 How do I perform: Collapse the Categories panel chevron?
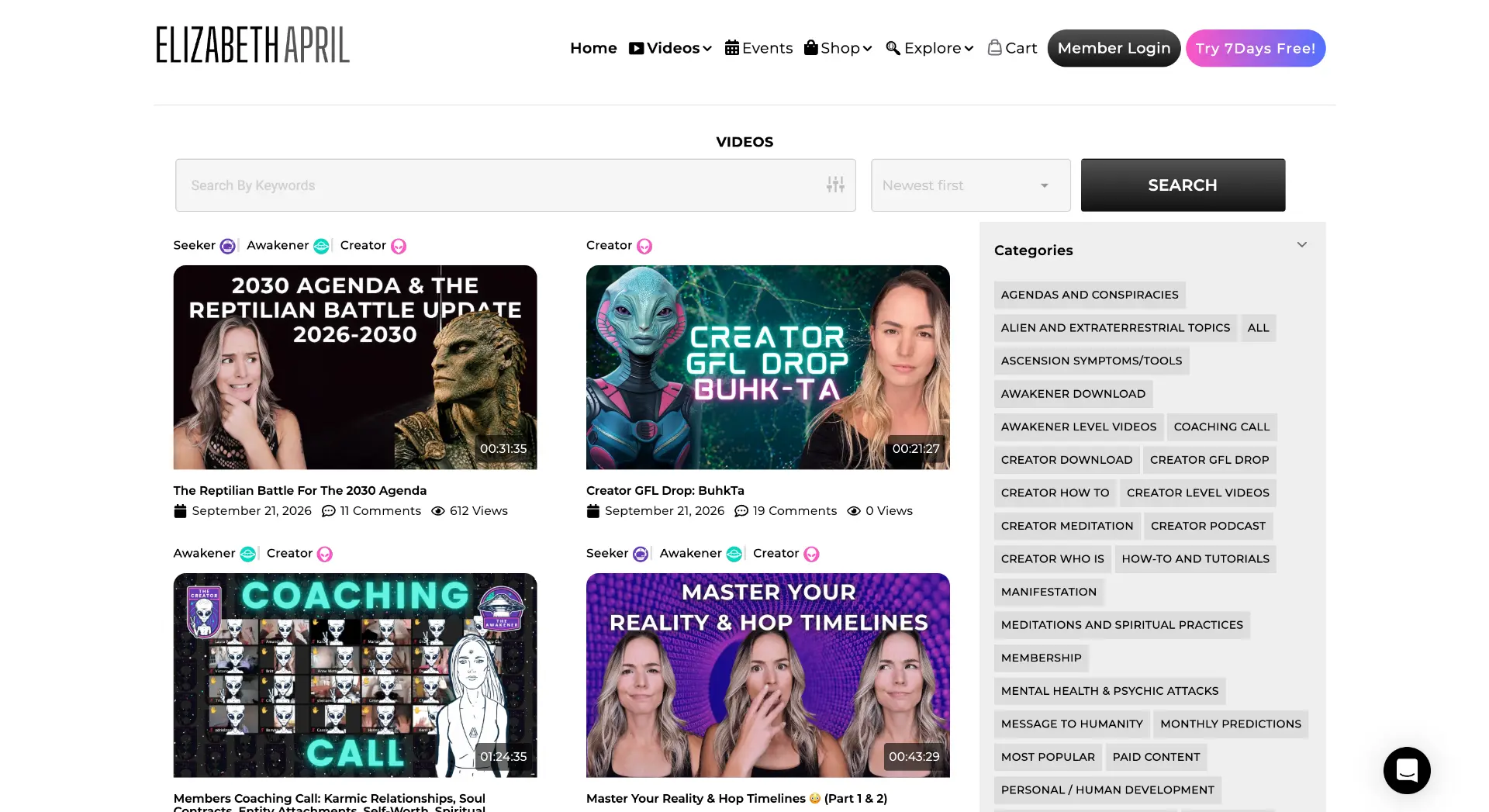tap(1302, 245)
